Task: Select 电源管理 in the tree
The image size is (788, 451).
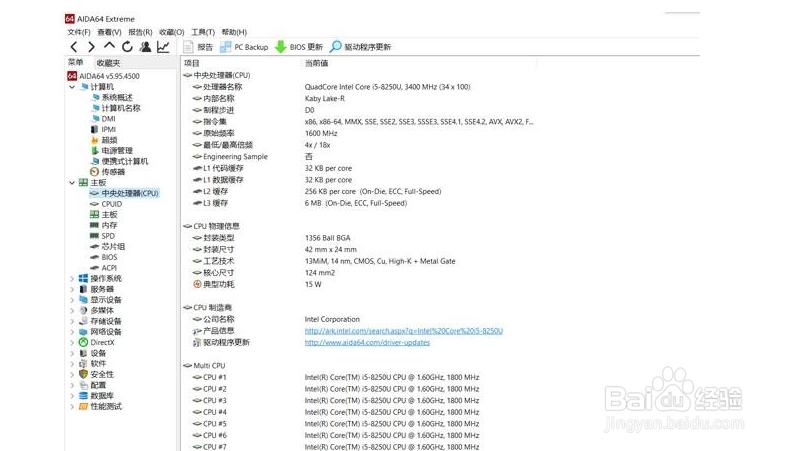Action: [x=112, y=151]
